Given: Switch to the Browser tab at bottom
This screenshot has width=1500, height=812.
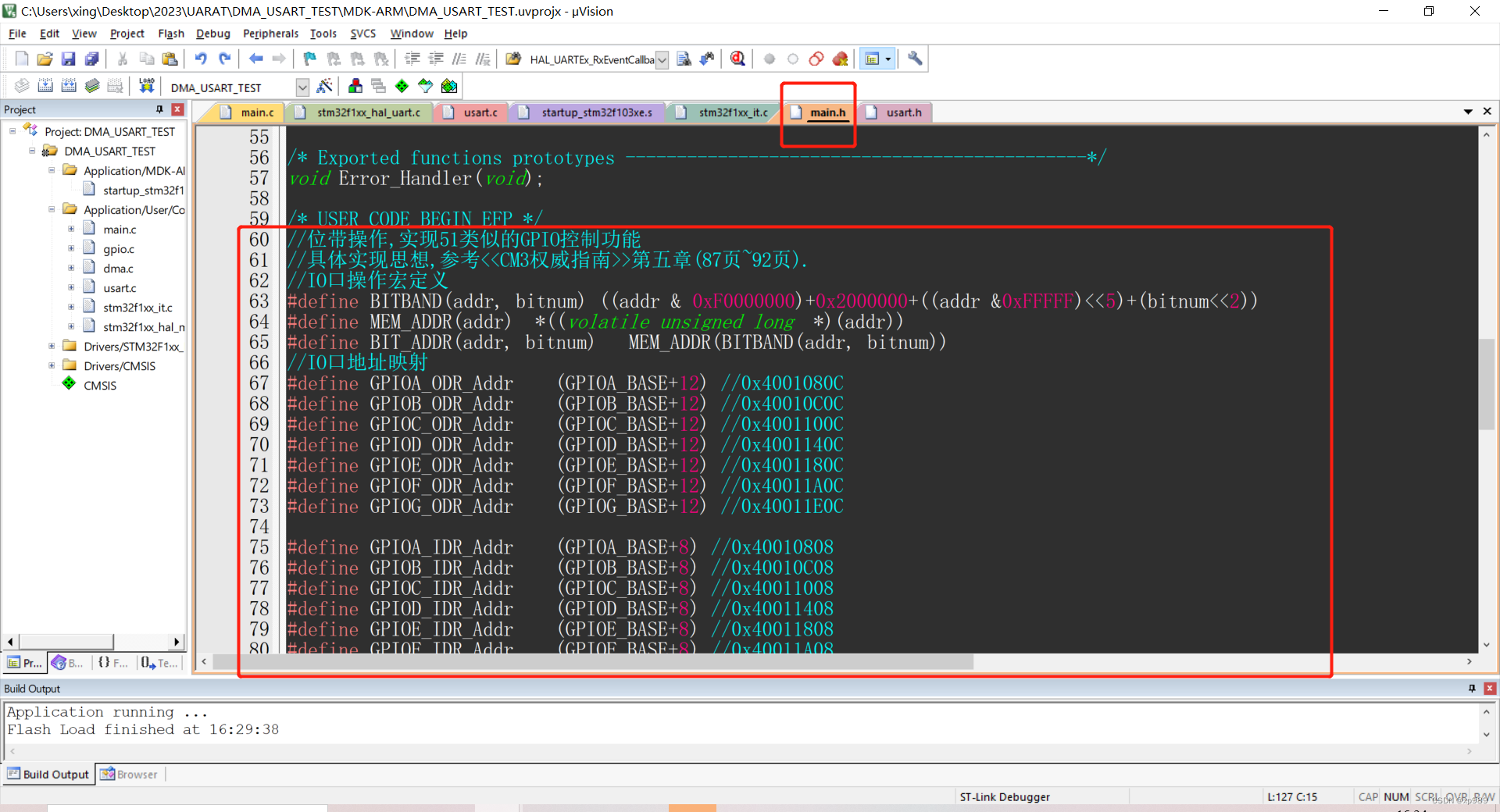Looking at the screenshot, I should point(129,774).
